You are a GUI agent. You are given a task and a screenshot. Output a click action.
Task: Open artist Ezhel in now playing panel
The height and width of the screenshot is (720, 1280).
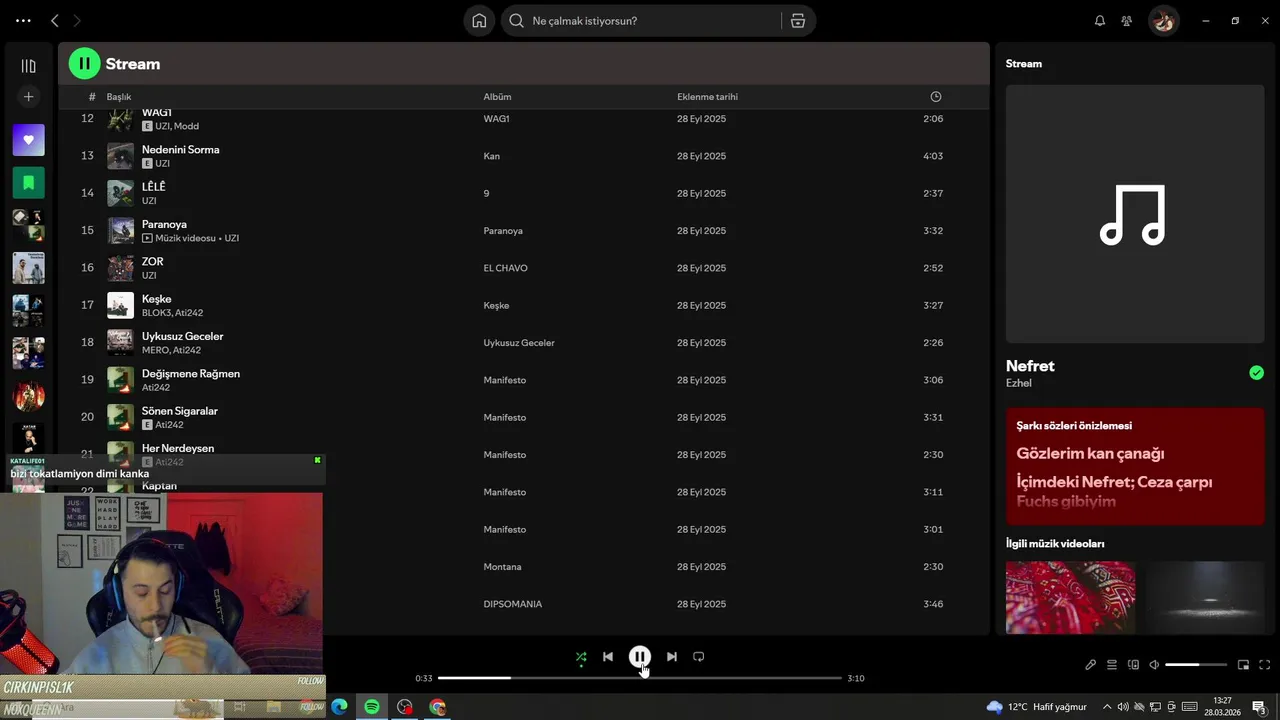(x=1018, y=383)
